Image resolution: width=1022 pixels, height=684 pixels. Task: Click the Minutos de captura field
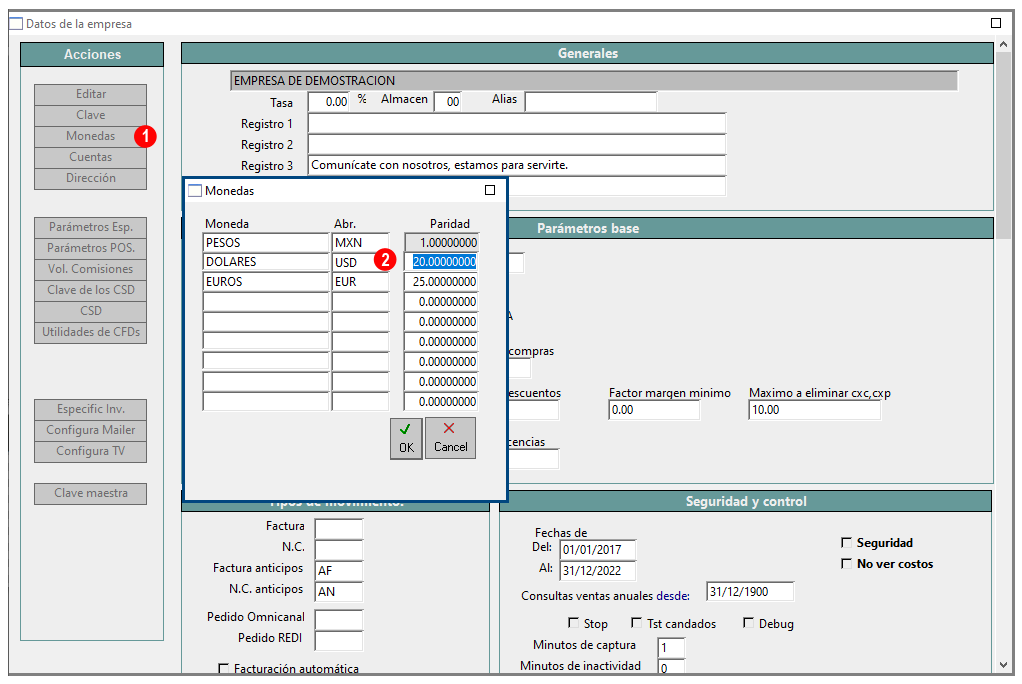click(x=671, y=647)
